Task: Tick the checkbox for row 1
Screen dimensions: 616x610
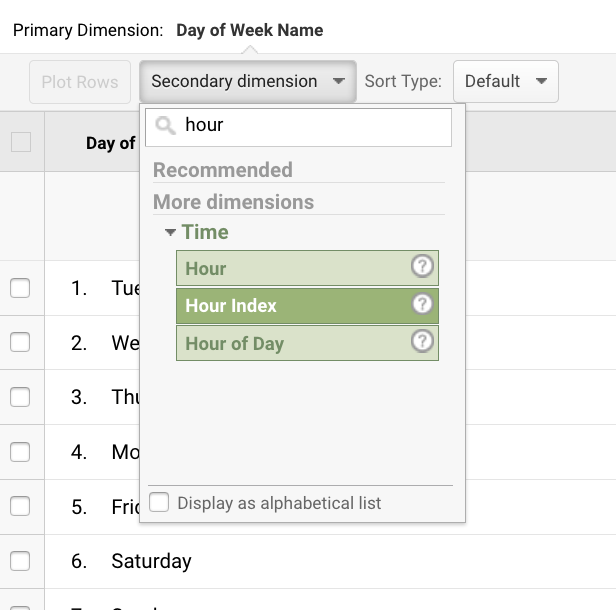Action: pyautogui.click(x=20, y=288)
